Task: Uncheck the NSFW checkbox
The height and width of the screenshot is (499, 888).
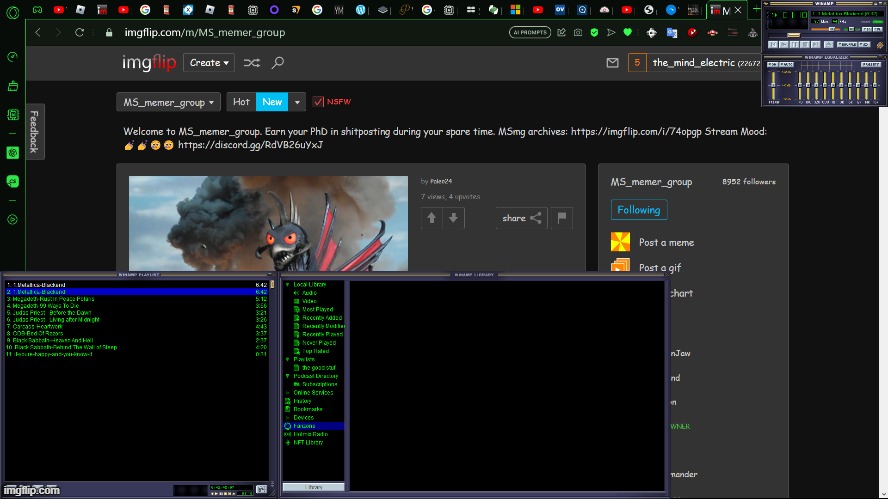Action: [x=318, y=102]
